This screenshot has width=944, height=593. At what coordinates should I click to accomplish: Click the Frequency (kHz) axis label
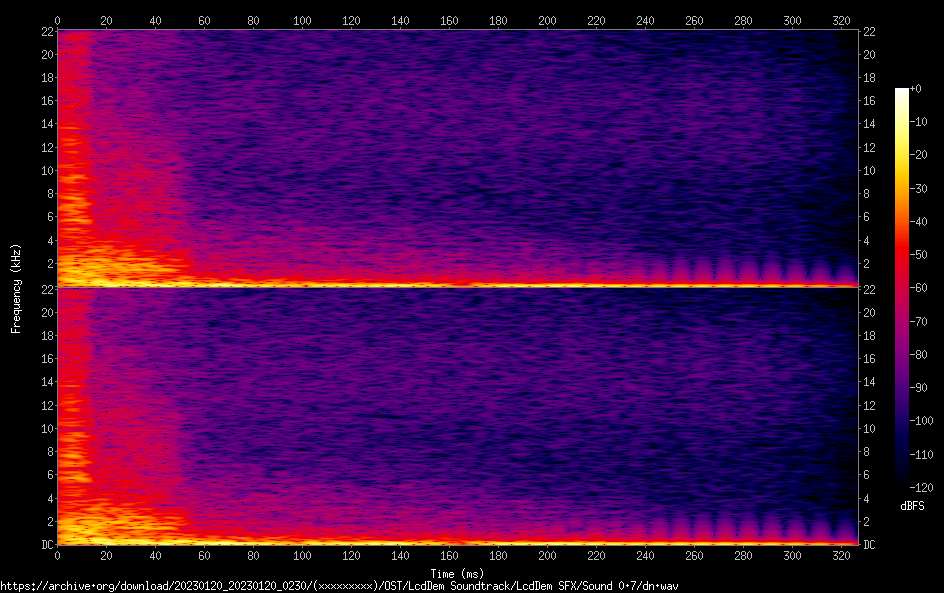point(15,287)
